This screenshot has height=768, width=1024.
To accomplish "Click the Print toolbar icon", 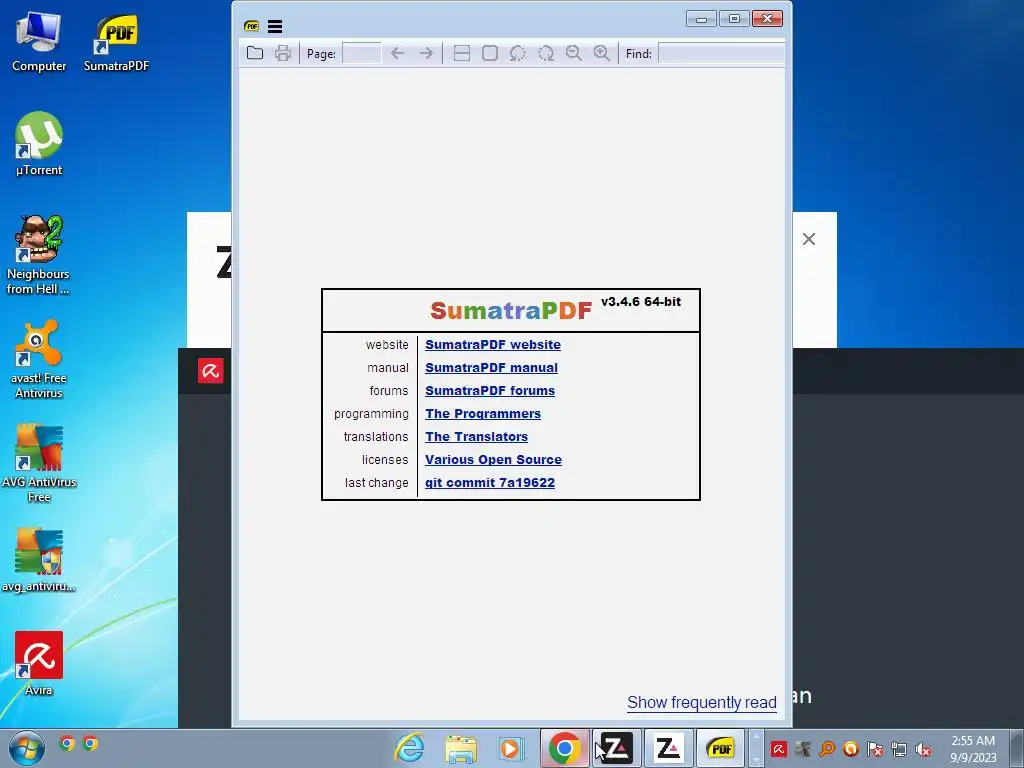I will coord(283,54).
